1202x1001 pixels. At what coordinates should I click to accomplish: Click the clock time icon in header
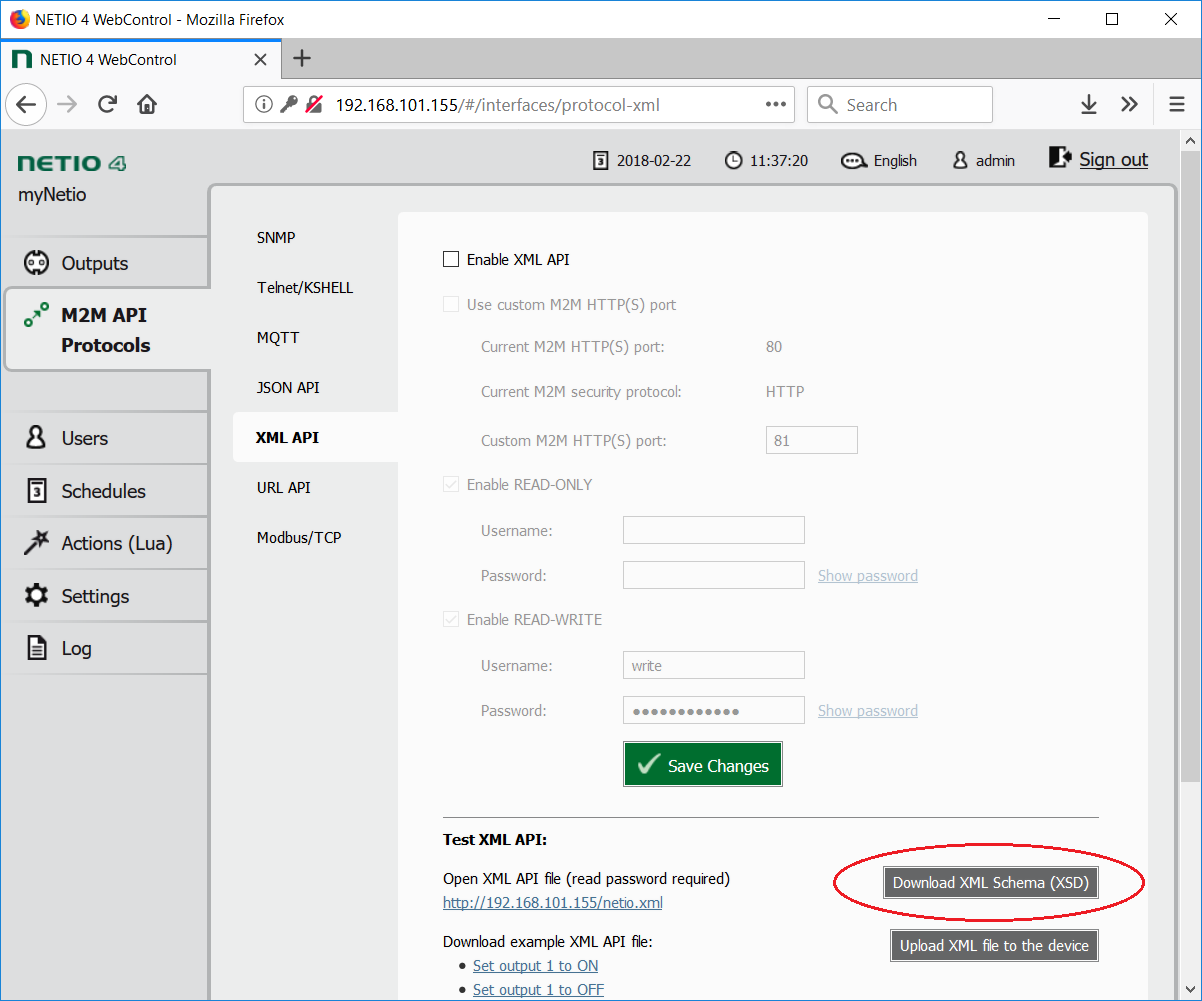tap(734, 160)
